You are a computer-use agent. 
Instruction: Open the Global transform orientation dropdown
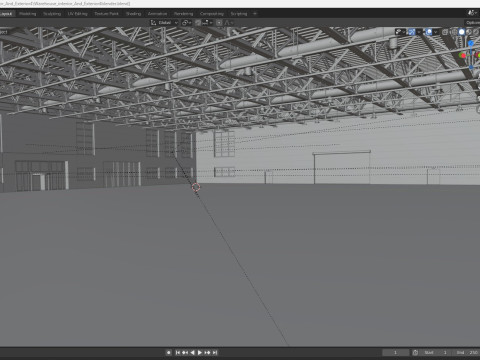164,23
